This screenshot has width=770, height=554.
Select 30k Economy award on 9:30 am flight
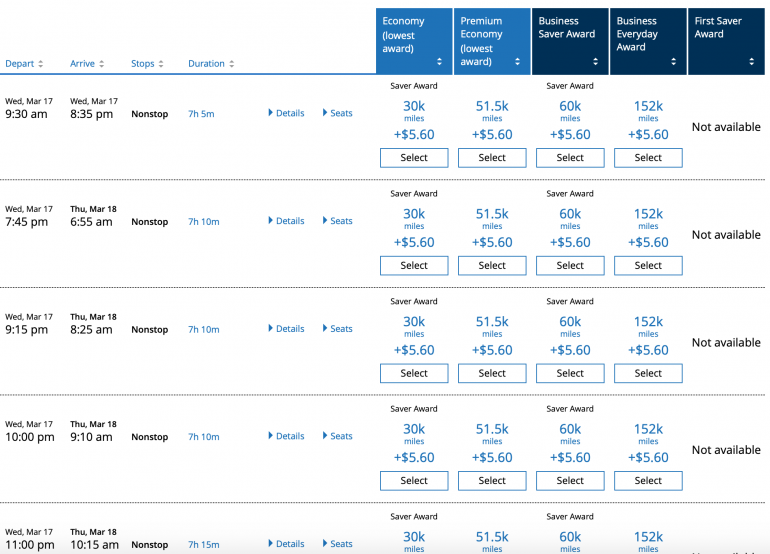click(414, 158)
